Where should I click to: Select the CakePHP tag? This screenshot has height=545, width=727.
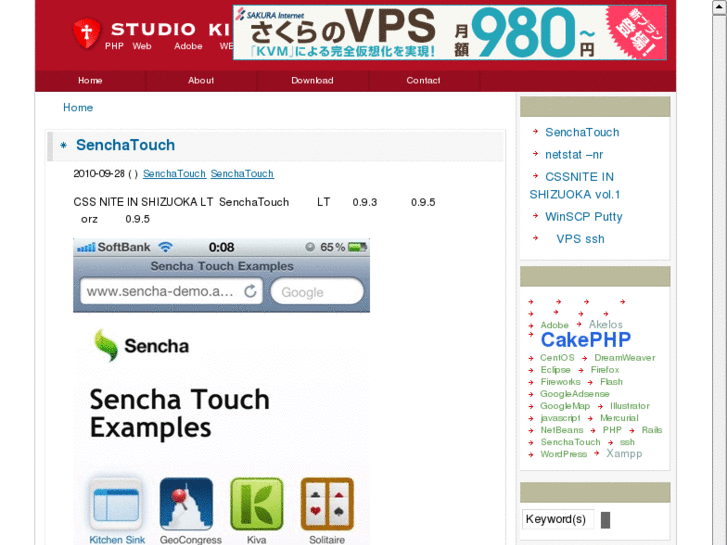click(586, 340)
